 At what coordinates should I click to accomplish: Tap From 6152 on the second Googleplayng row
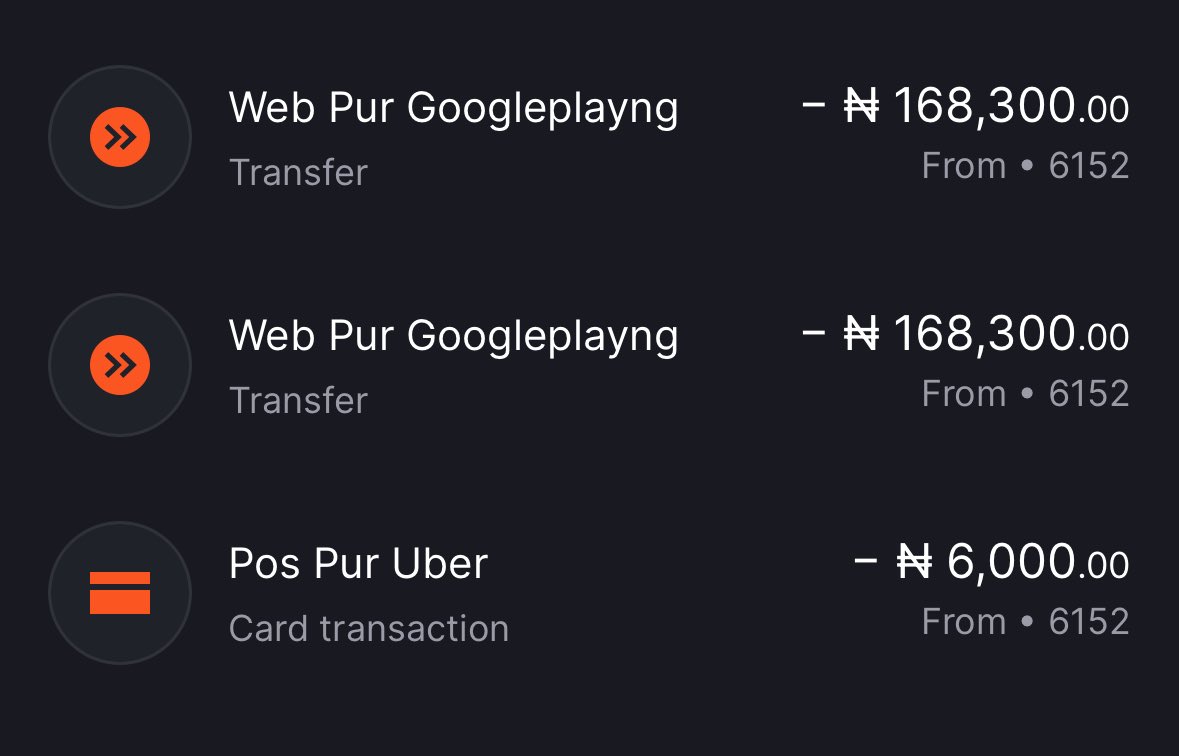click(x=1026, y=393)
